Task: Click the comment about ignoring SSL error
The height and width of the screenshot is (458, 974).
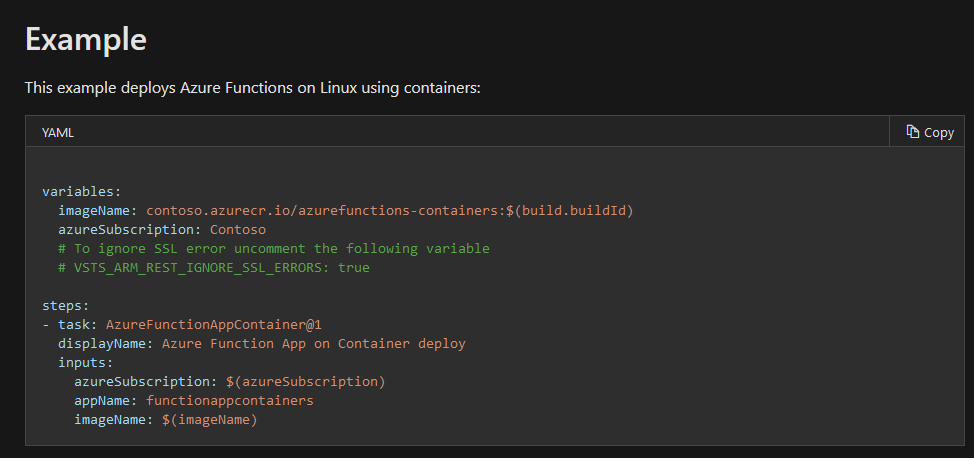Action: point(274,249)
